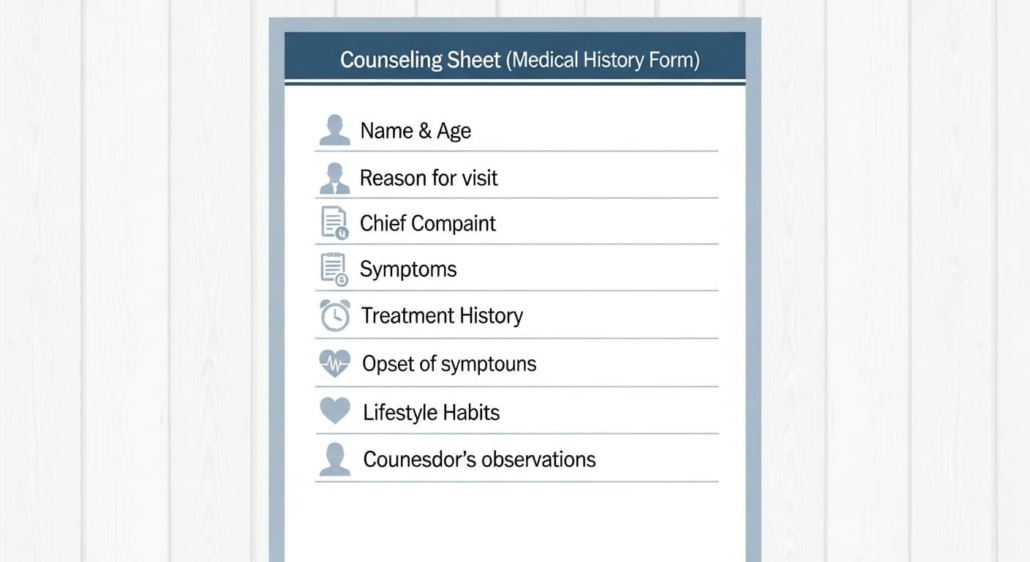Click the 'Symptoms' label text

tap(408, 269)
